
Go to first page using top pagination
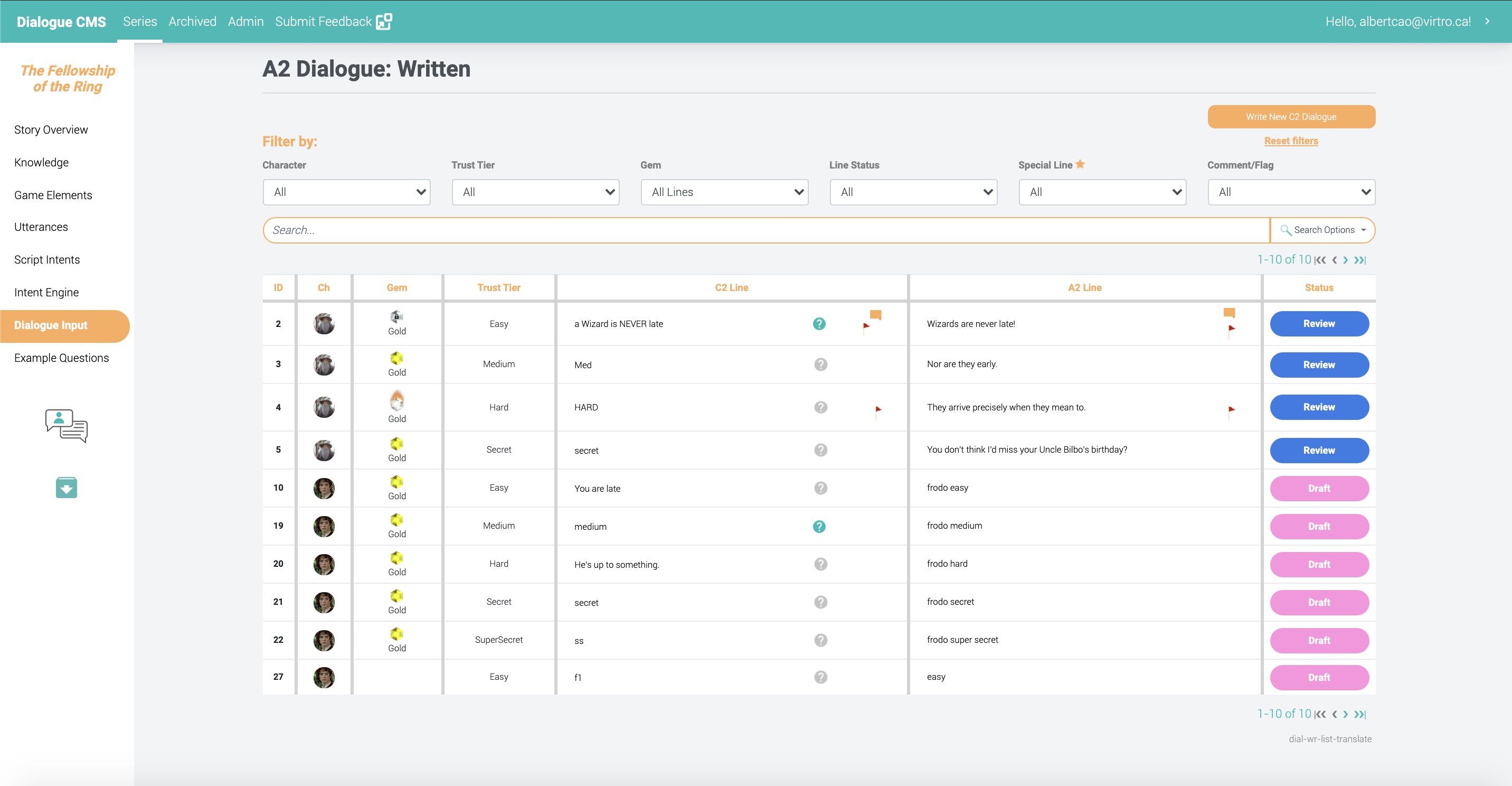point(1320,260)
